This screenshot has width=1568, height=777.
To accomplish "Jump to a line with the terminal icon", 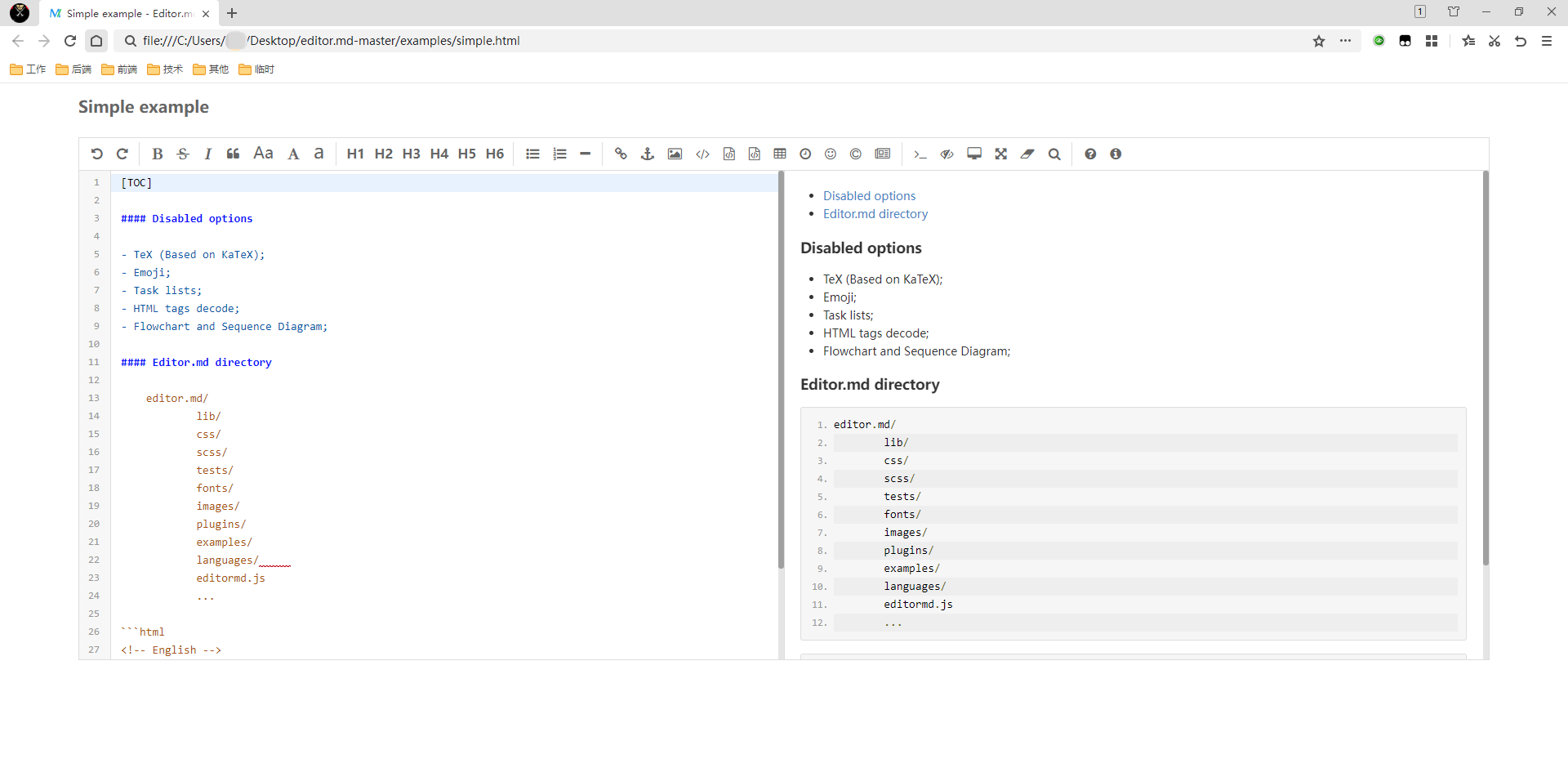I will tap(920, 154).
